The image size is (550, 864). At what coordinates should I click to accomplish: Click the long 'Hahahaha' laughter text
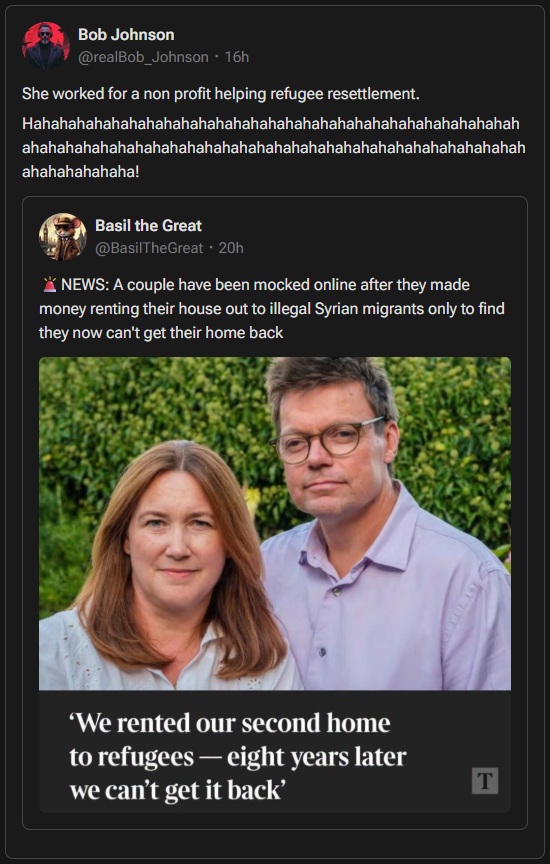(273, 147)
